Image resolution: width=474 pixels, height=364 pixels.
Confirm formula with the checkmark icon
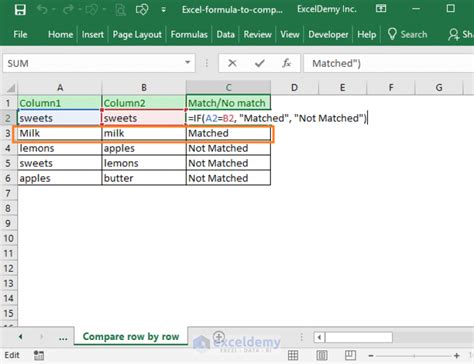[260, 63]
